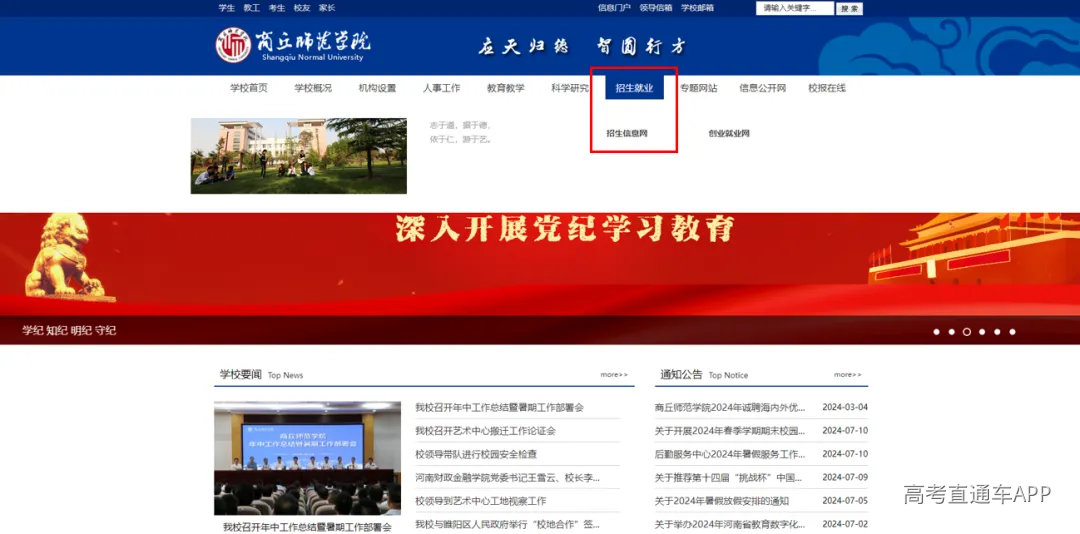
Task: Open news 校领导到艺术中心工地视察工作
Action: [x=480, y=501]
